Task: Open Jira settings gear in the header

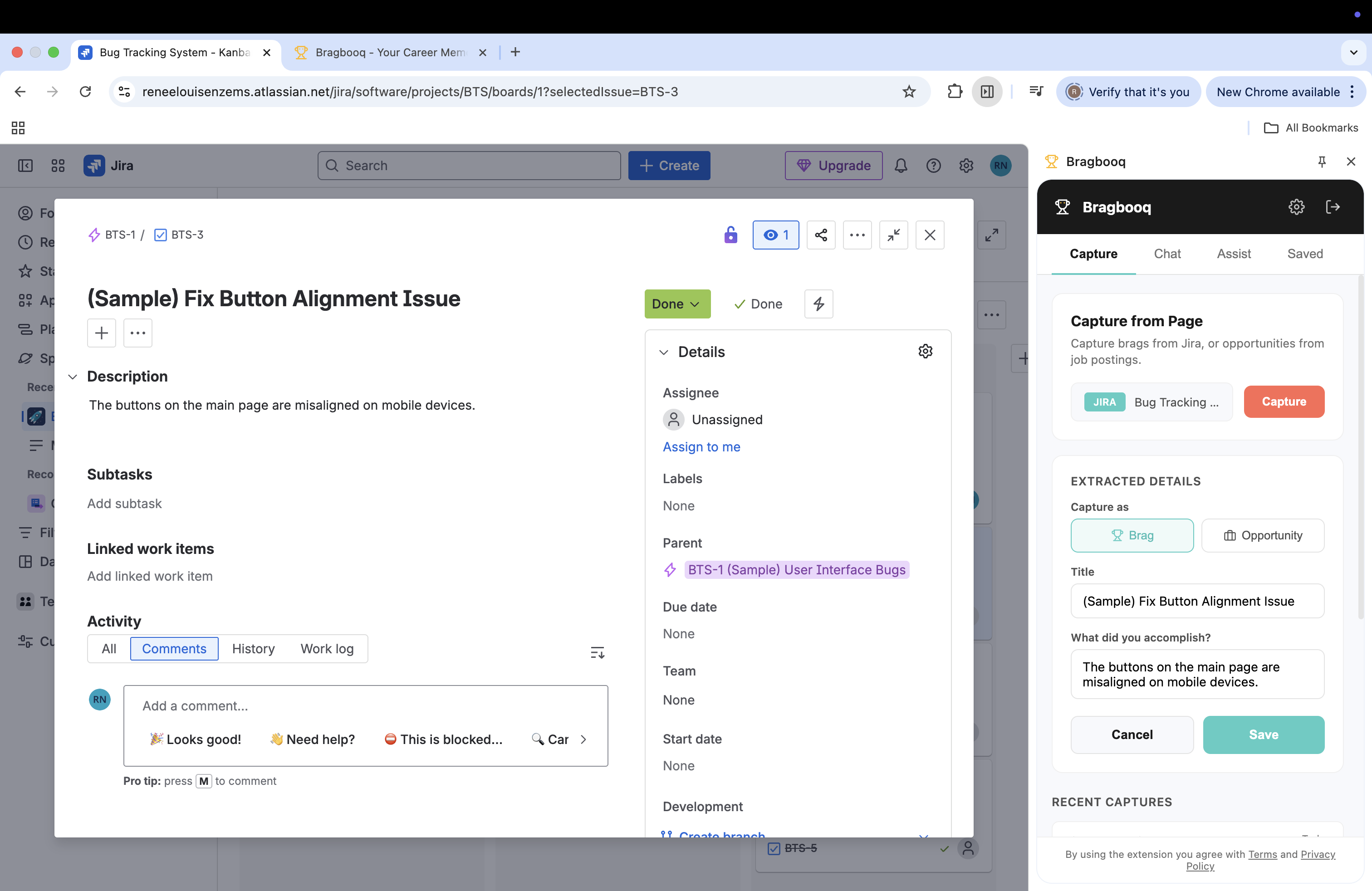Action: coord(966,166)
